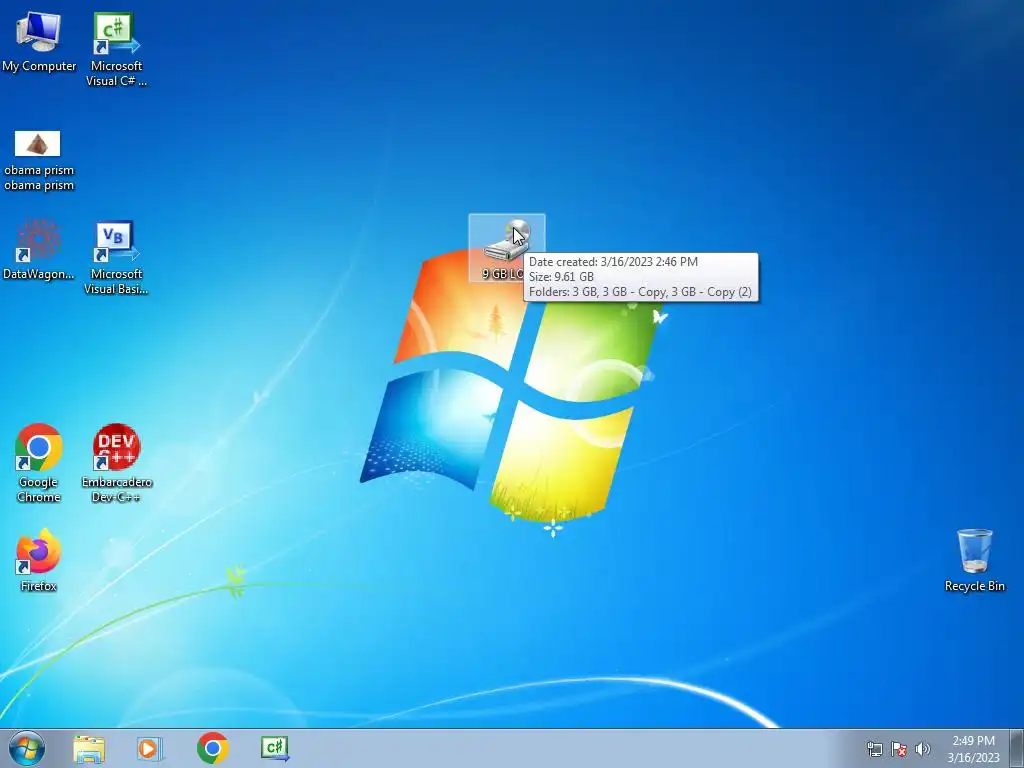Select the Recycle Bin icon
Viewport: 1024px width, 768px height.
pos(974,560)
